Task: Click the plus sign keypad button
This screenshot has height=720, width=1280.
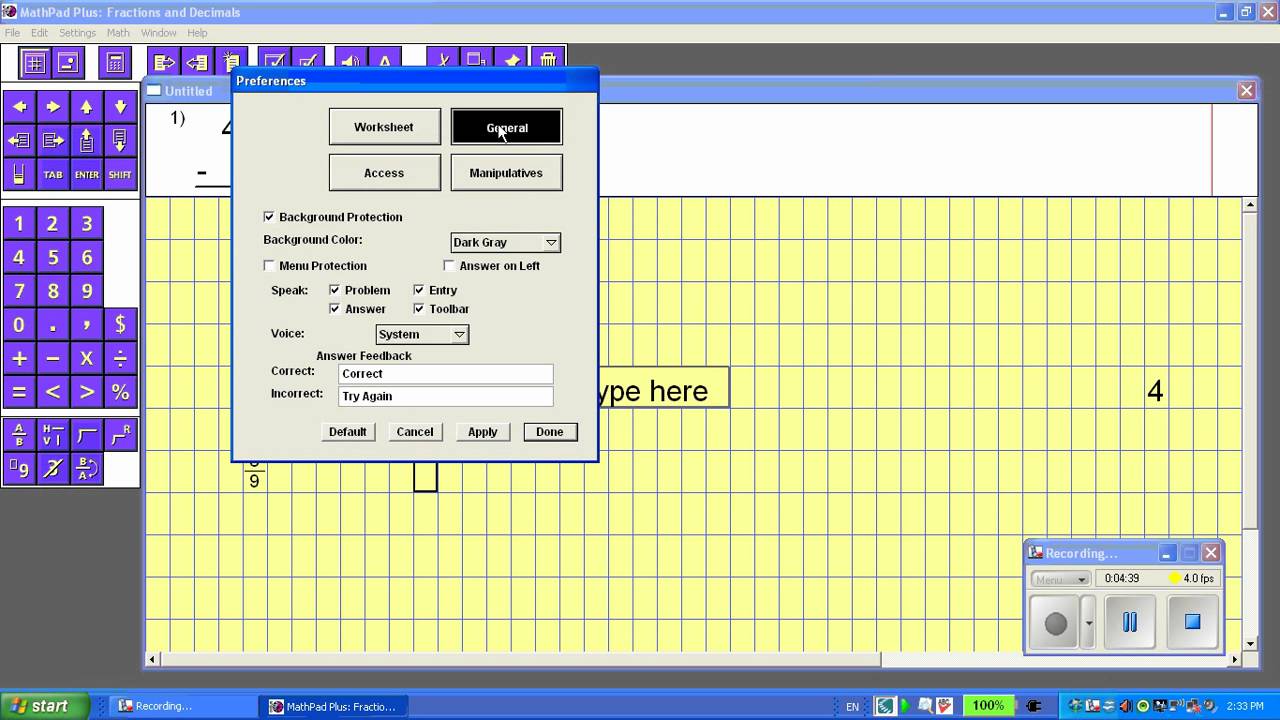Action: coord(19,359)
